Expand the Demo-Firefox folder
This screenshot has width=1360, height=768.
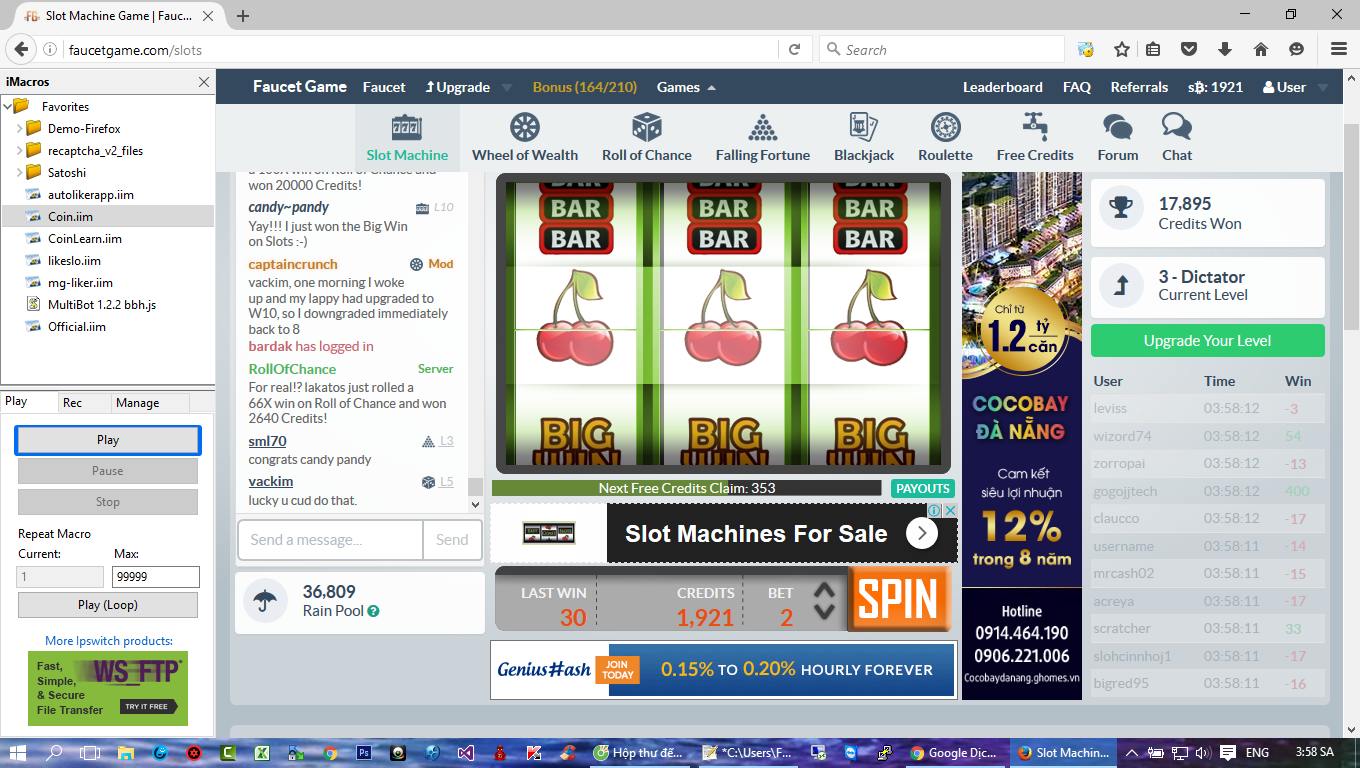[20, 129]
